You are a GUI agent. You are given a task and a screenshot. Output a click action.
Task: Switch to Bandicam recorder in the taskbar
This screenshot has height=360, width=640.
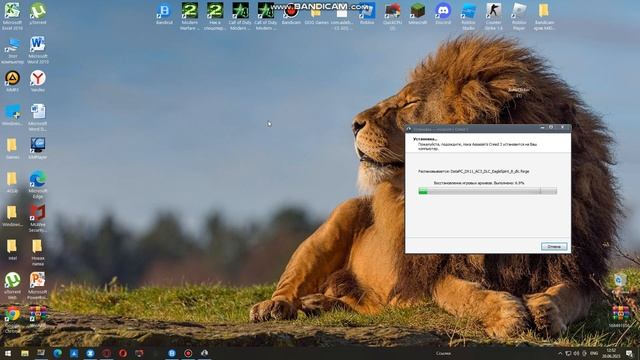tap(188, 353)
